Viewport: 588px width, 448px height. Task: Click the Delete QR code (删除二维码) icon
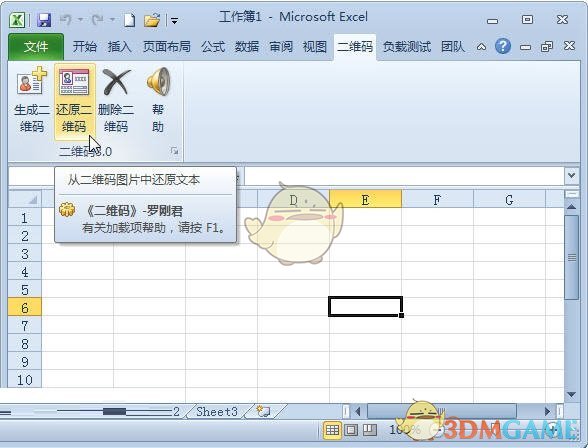(116, 81)
